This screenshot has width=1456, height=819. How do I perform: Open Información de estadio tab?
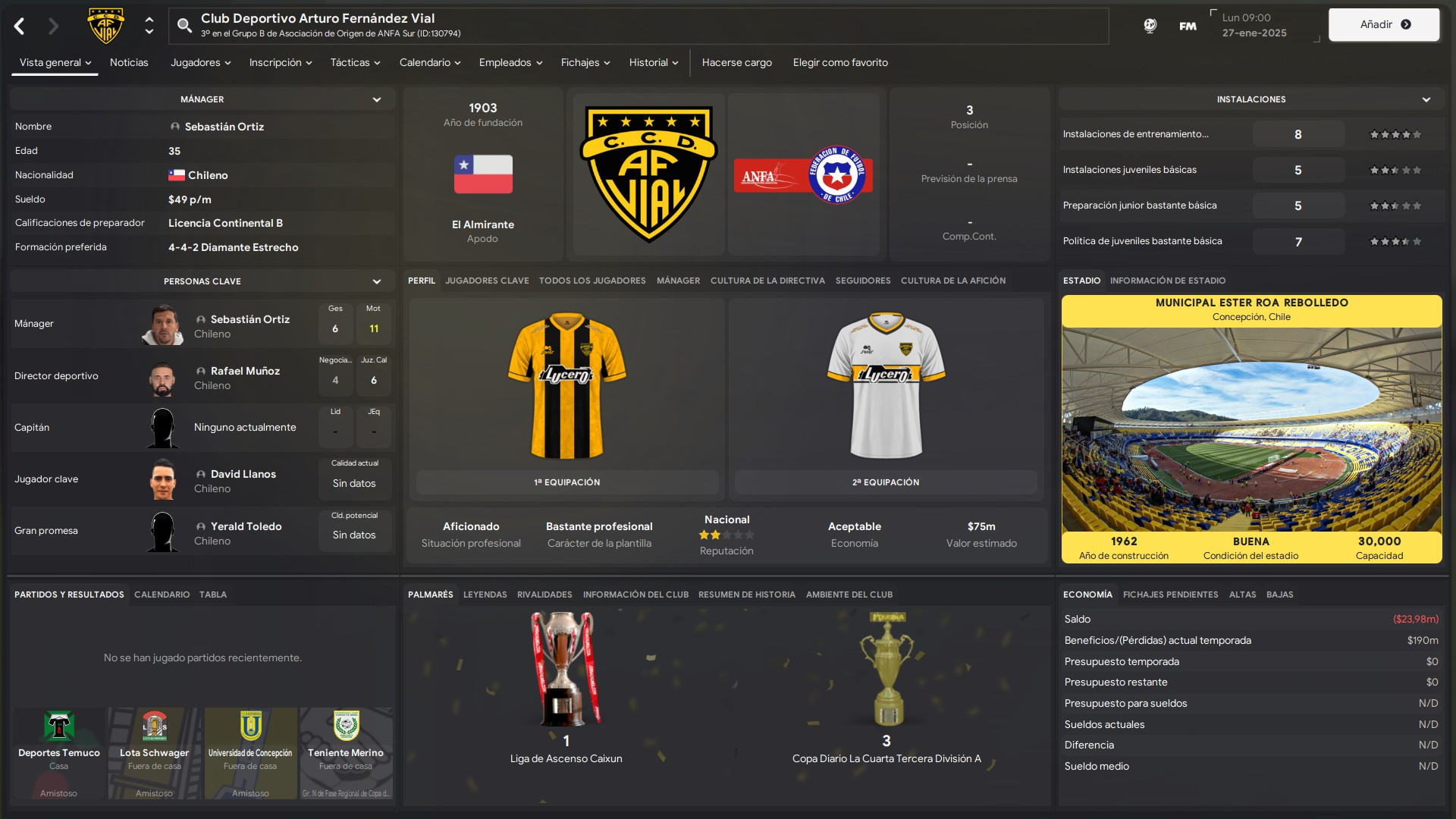[1168, 281]
